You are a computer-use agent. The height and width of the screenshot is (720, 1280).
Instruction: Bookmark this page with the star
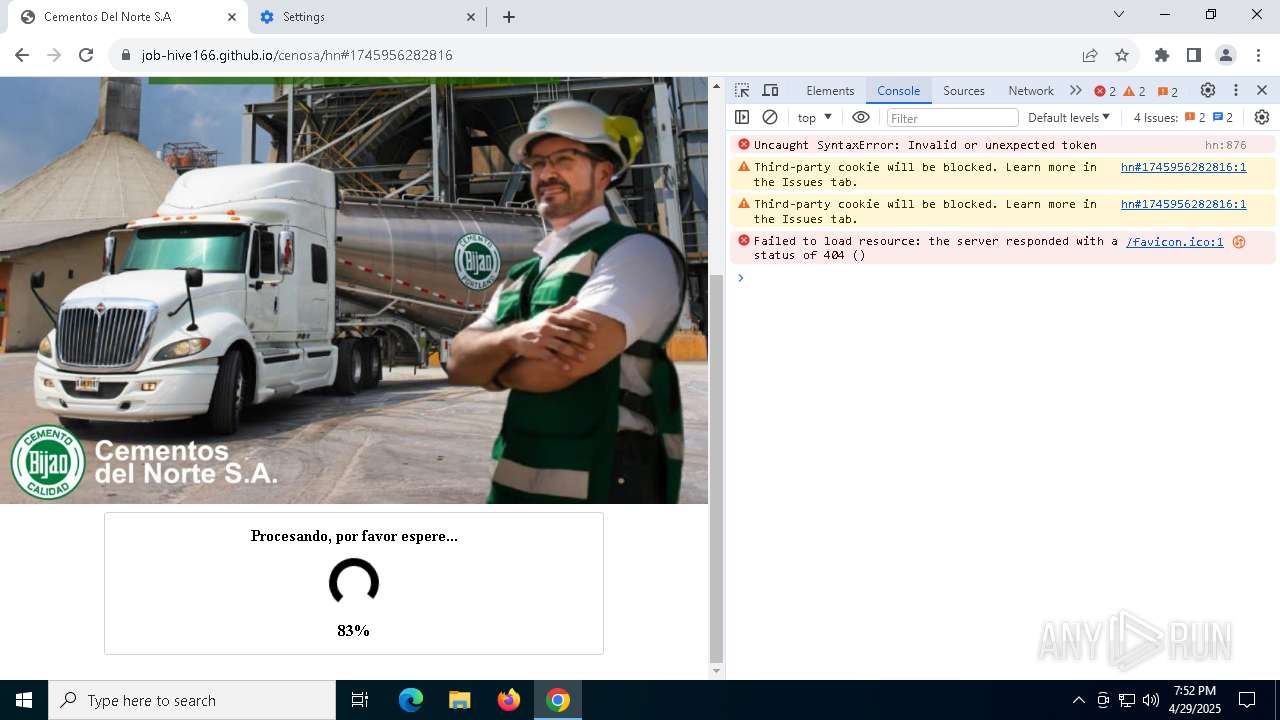coord(1122,55)
